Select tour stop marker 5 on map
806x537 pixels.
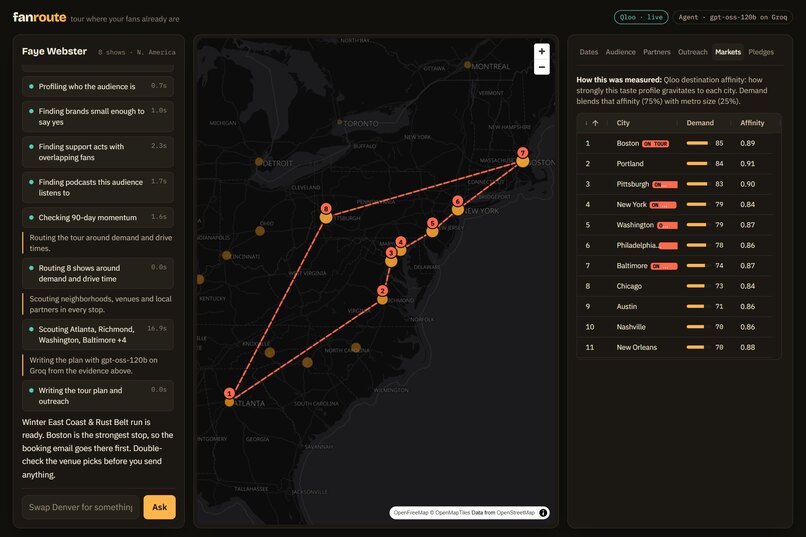point(432,223)
